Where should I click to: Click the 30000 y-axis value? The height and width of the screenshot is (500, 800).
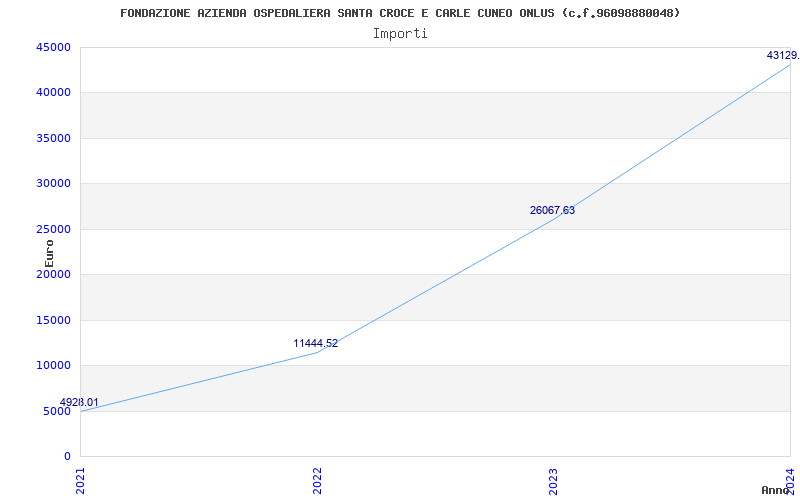tap(53, 184)
